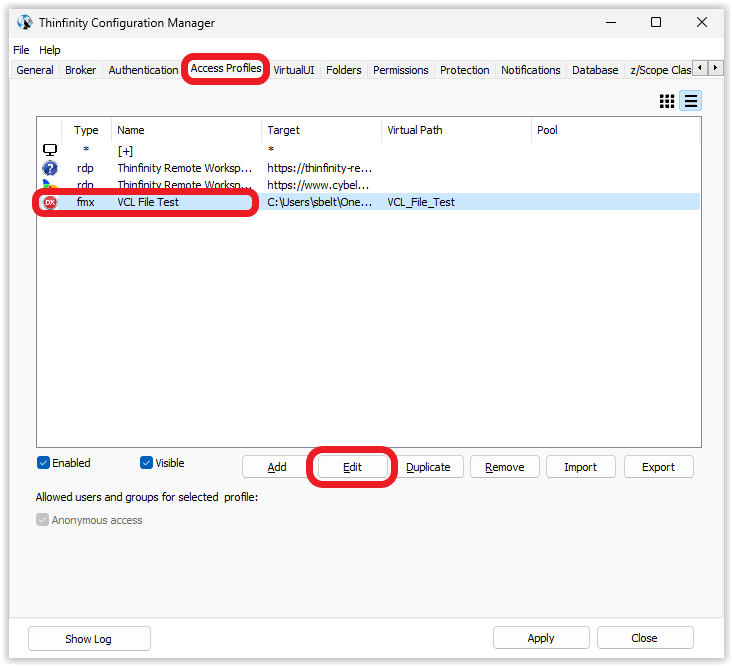The image size is (732, 666).
Task: Switch to the Protection tab
Action: click(x=465, y=70)
